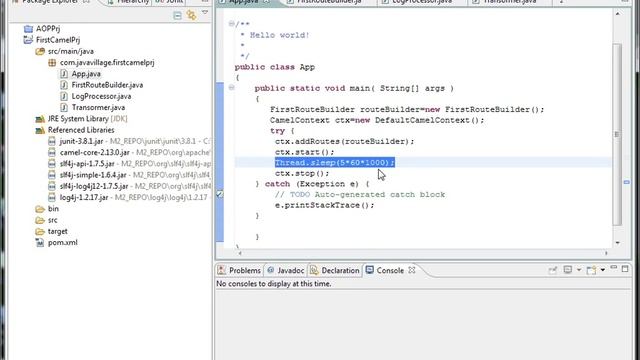Viewport: 640px width, 360px height.
Task: Click the blue overview ruler marker
Action: click(627, 182)
